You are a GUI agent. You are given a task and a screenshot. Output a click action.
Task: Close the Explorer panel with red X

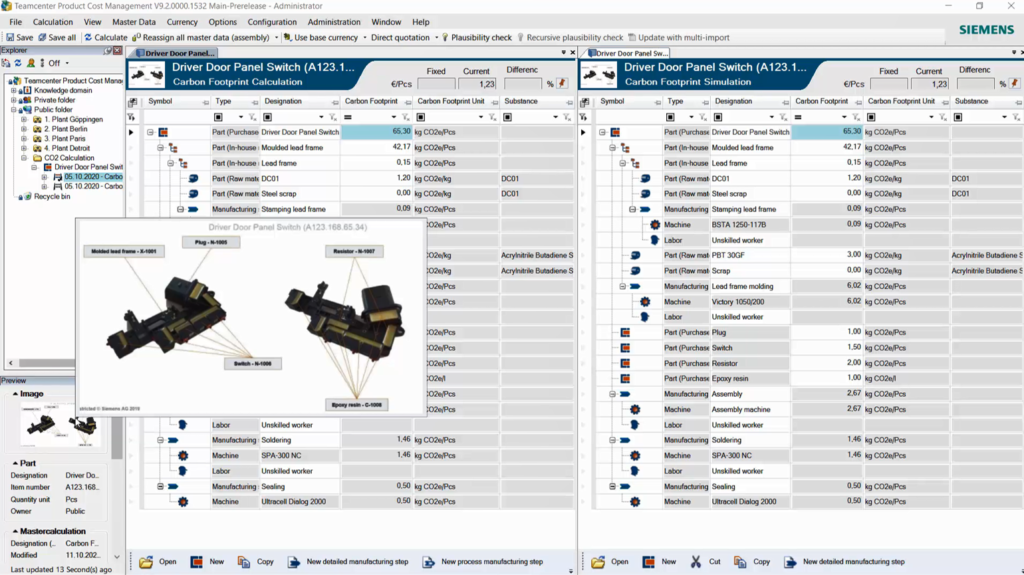click(118, 50)
